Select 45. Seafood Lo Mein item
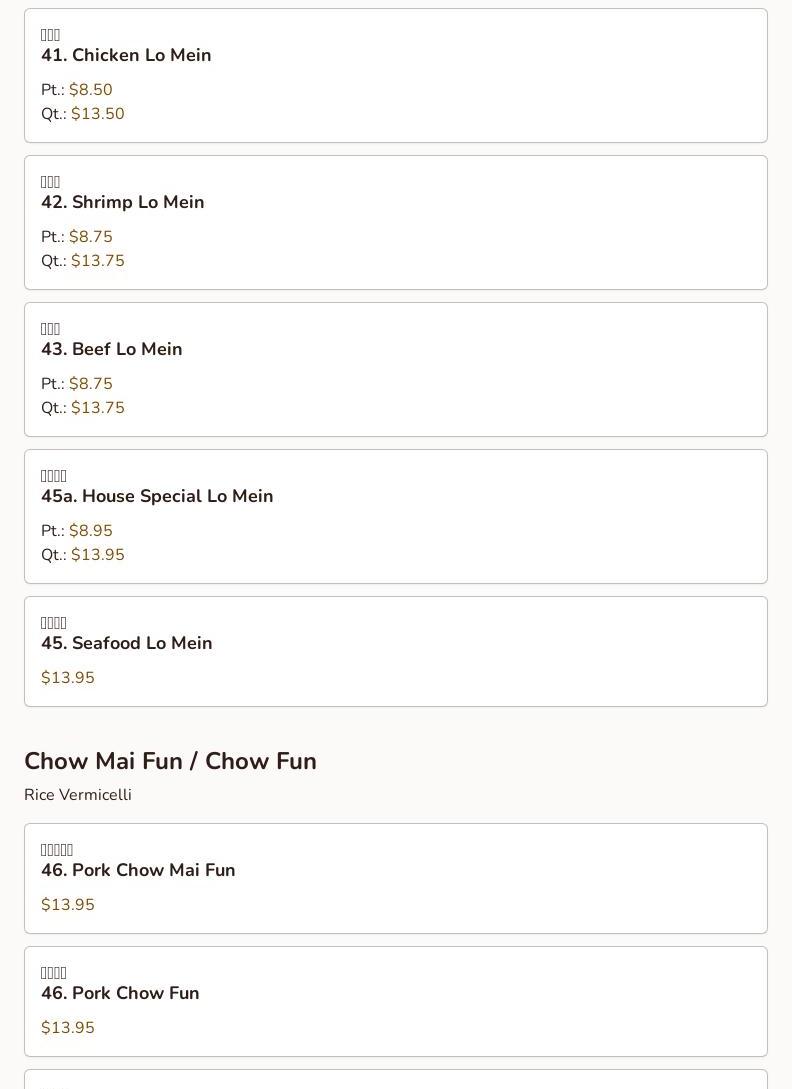The image size is (792, 1089). pos(396,651)
